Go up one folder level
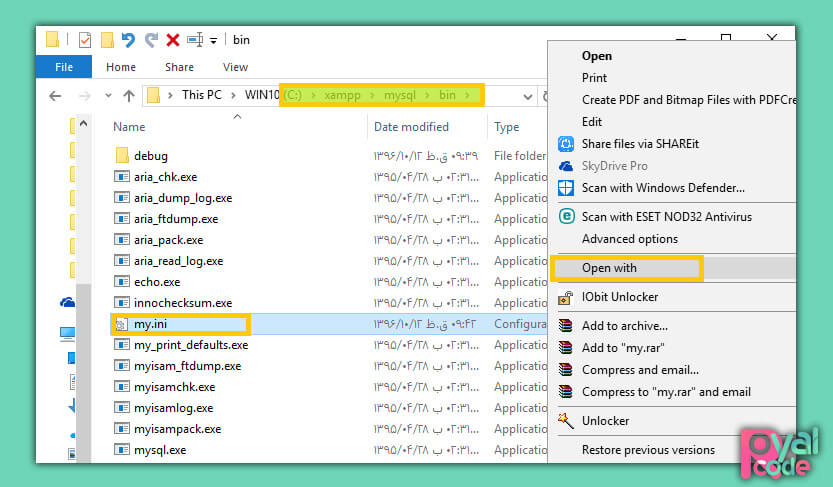Viewport: 833px width, 487px height. (x=129, y=96)
